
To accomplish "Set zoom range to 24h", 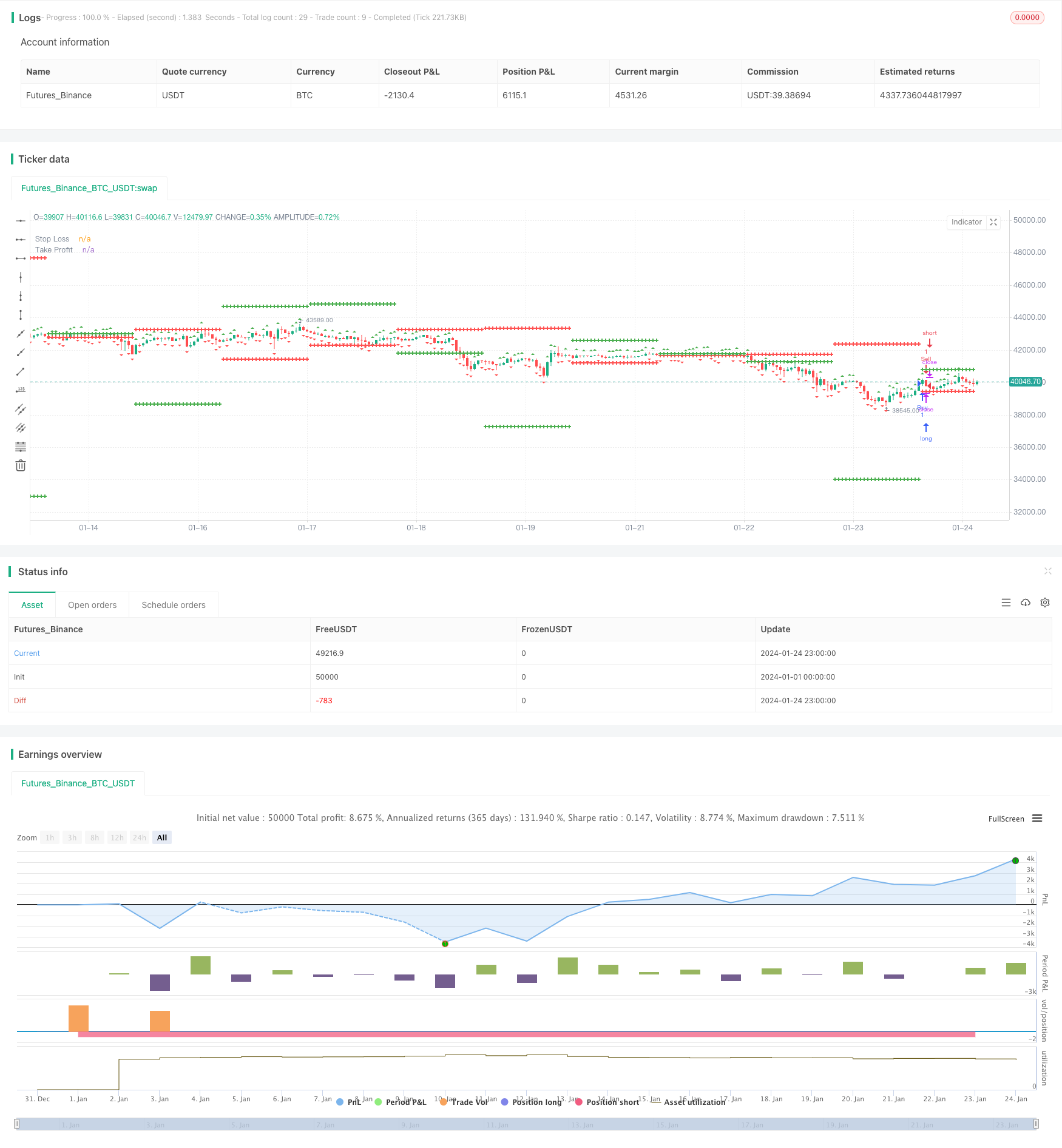I will click(140, 837).
